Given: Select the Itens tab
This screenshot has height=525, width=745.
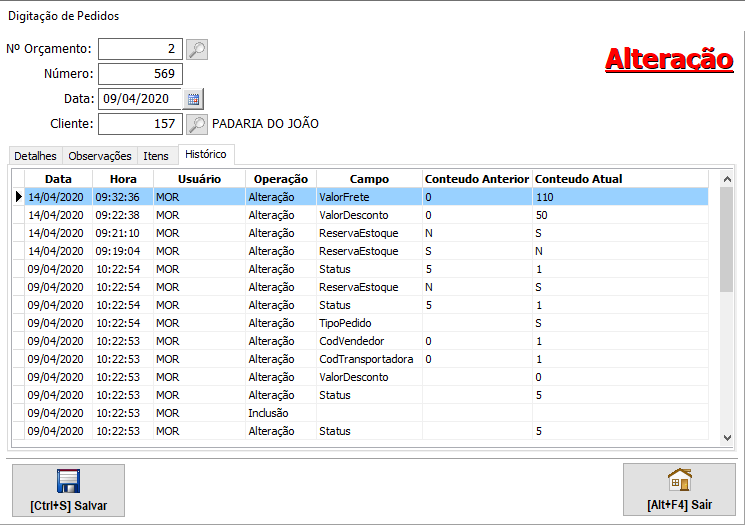Looking at the screenshot, I should 156,156.
